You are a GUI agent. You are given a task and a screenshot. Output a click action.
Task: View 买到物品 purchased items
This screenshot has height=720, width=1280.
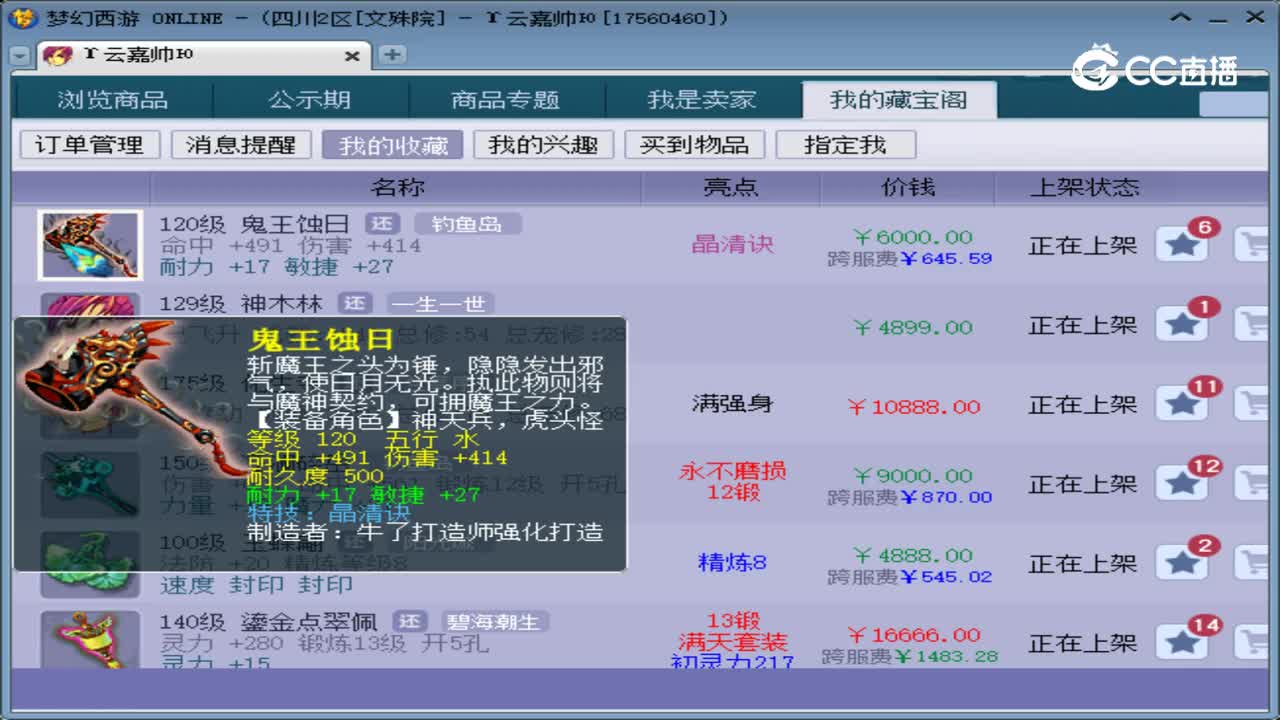[x=694, y=145]
